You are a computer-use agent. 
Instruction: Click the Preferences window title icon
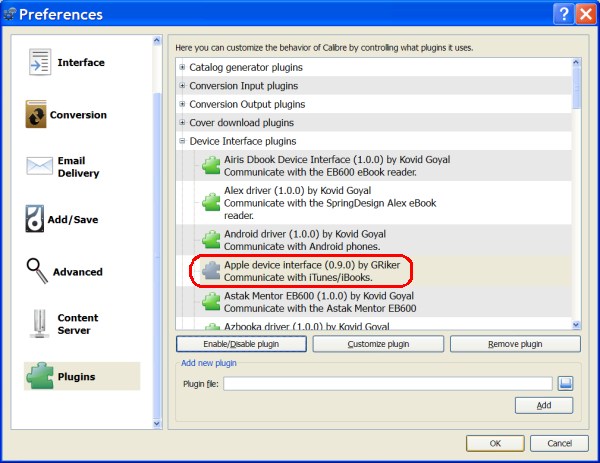pyautogui.click(x=10, y=14)
